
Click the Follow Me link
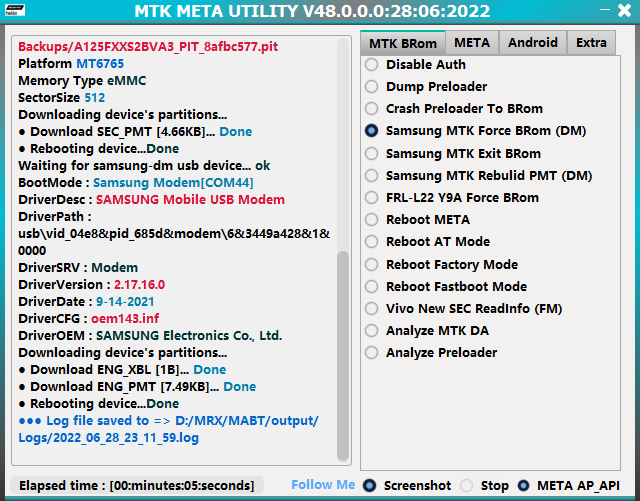(323, 485)
